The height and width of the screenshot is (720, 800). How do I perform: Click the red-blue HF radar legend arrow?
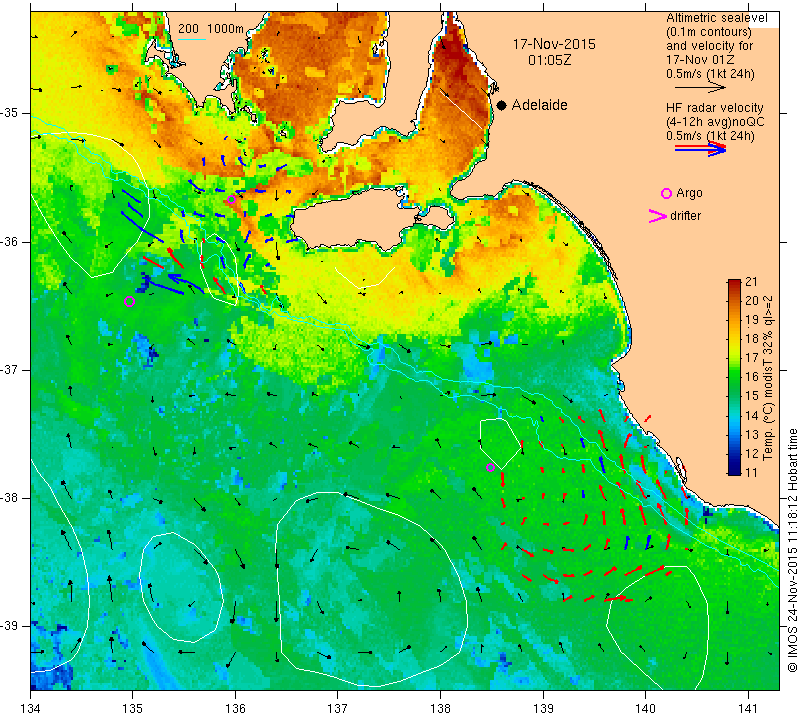700,149
